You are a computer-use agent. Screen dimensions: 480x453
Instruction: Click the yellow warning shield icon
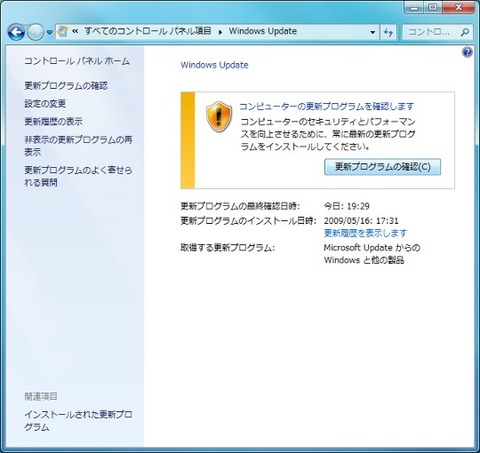tap(219, 117)
